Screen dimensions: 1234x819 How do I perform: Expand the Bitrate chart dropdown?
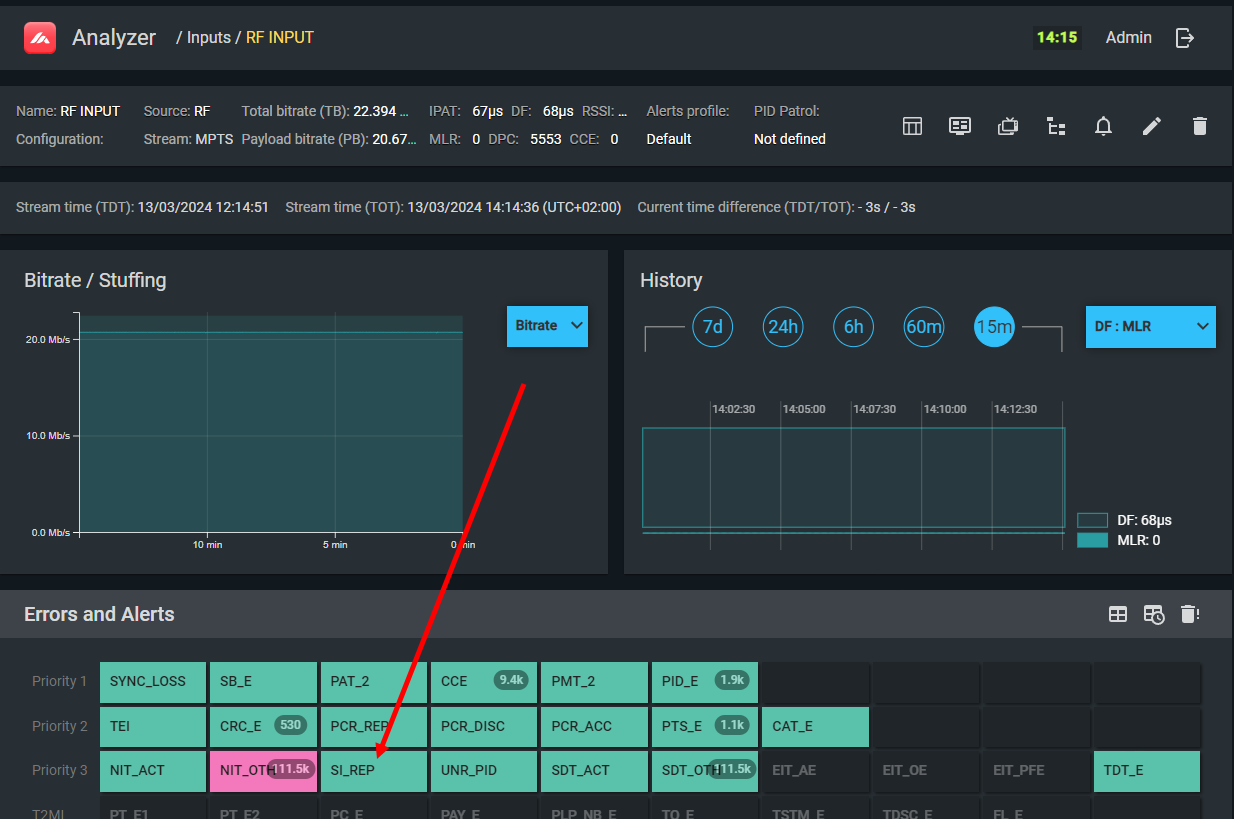pos(547,326)
